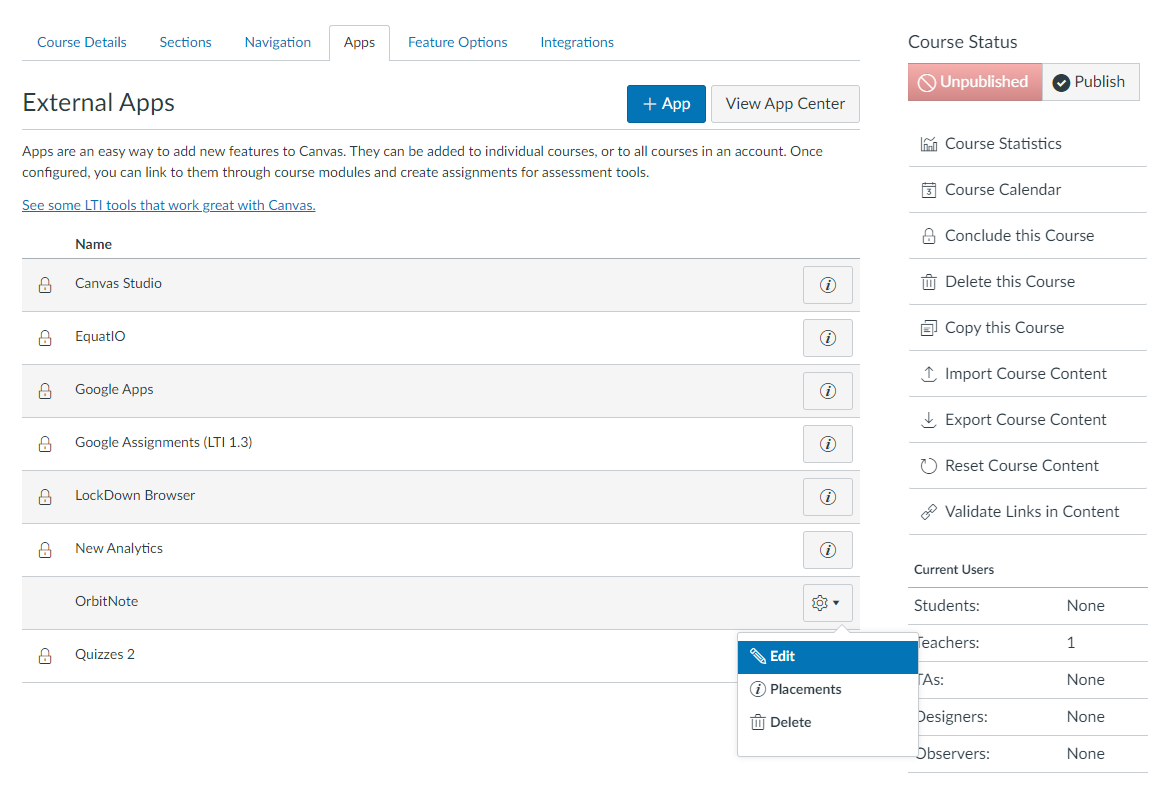The height and width of the screenshot is (807, 1157).
Task: Select the Apps tab
Action: point(359,42)
